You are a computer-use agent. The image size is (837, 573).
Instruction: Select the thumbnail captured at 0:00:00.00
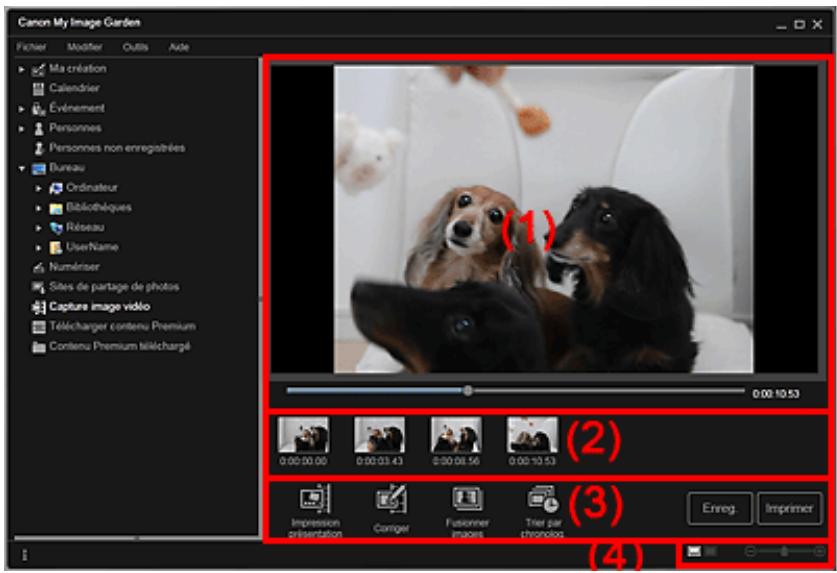tap(303, 436)
